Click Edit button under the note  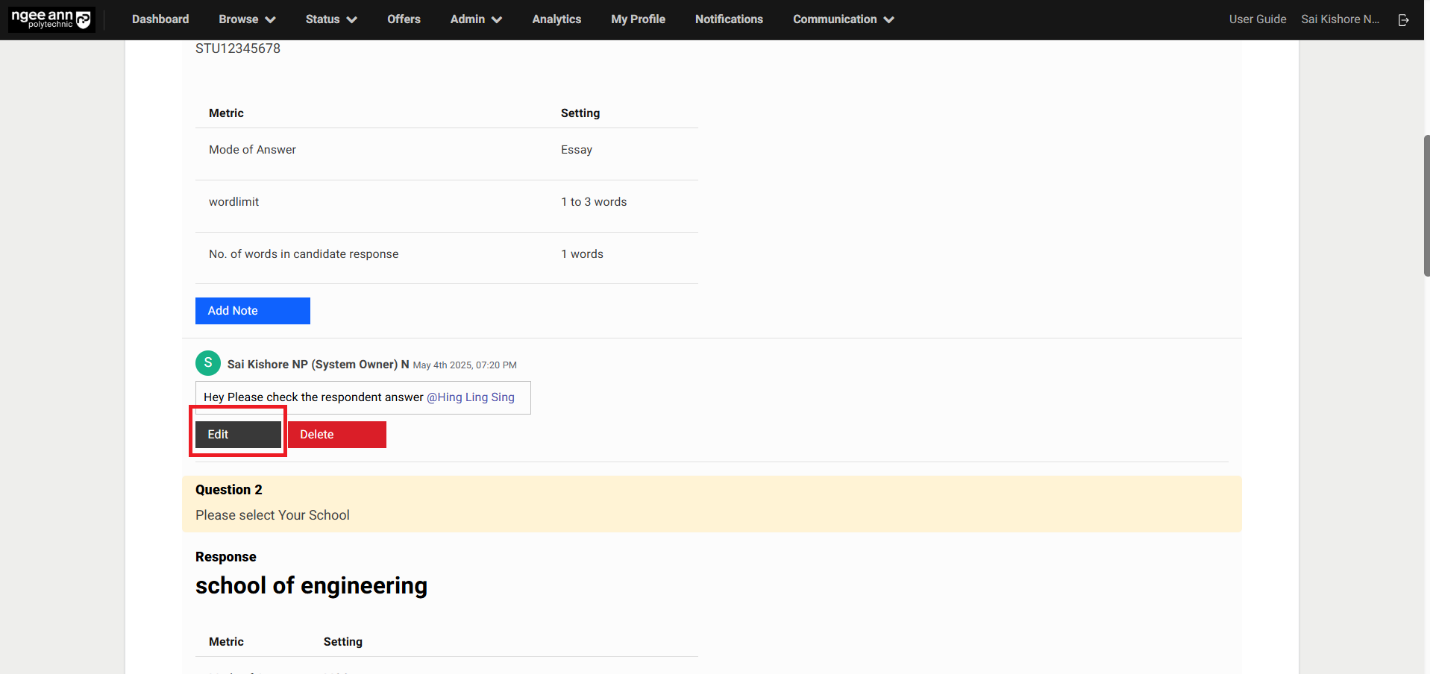point(238,434)
